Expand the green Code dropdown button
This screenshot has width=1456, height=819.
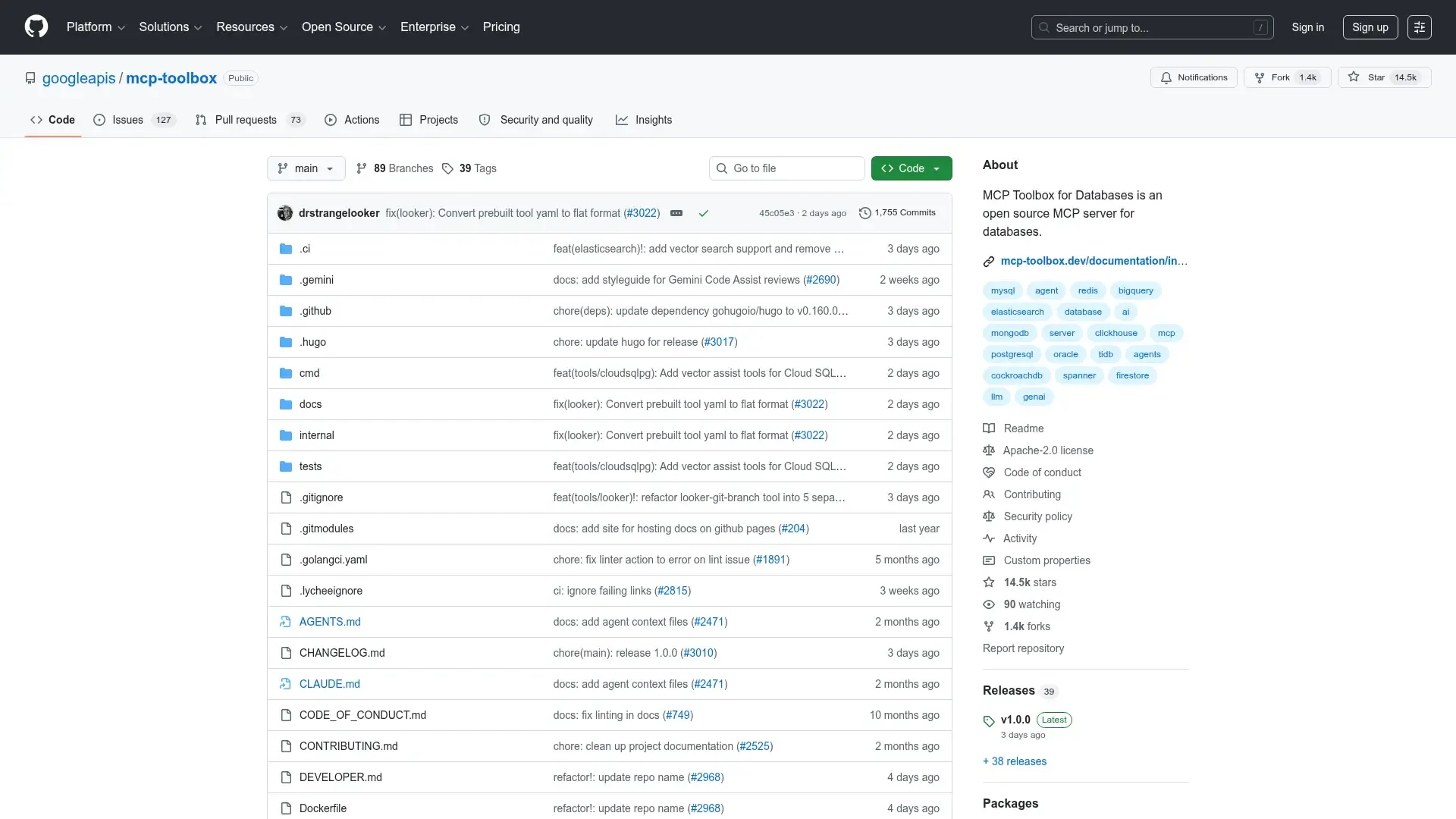click(x=911, y=168)
